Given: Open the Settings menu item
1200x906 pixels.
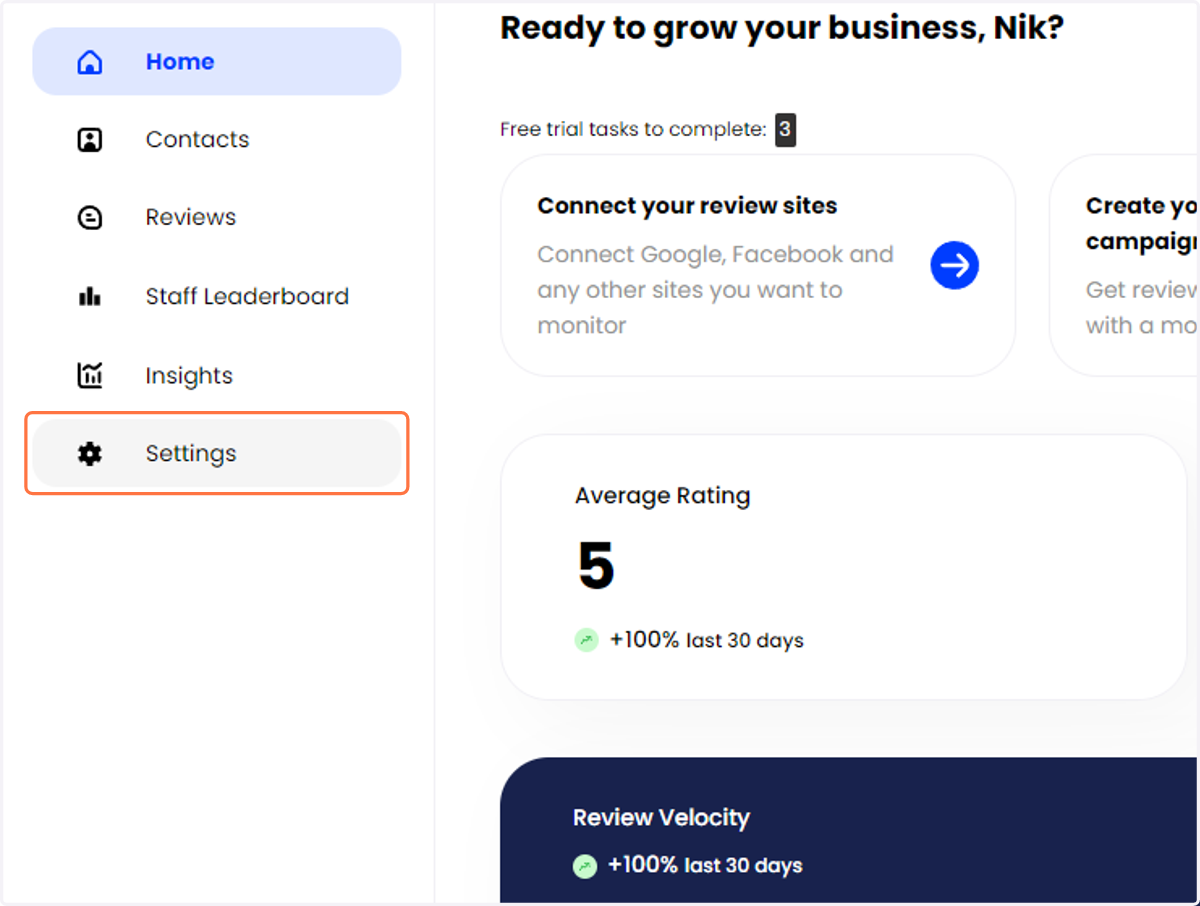Looking at the screenshot, I should 217,454.
